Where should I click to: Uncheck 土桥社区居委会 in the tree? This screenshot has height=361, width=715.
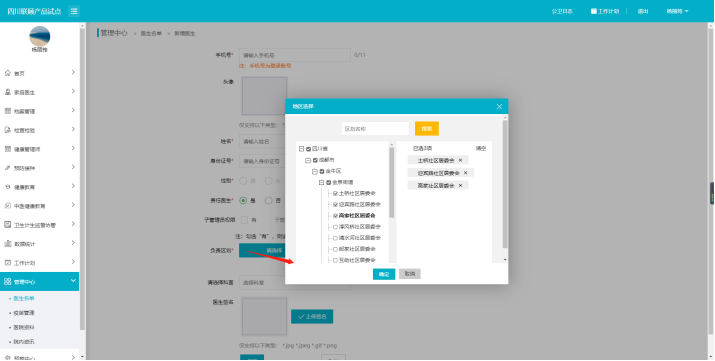click(335, 194)
